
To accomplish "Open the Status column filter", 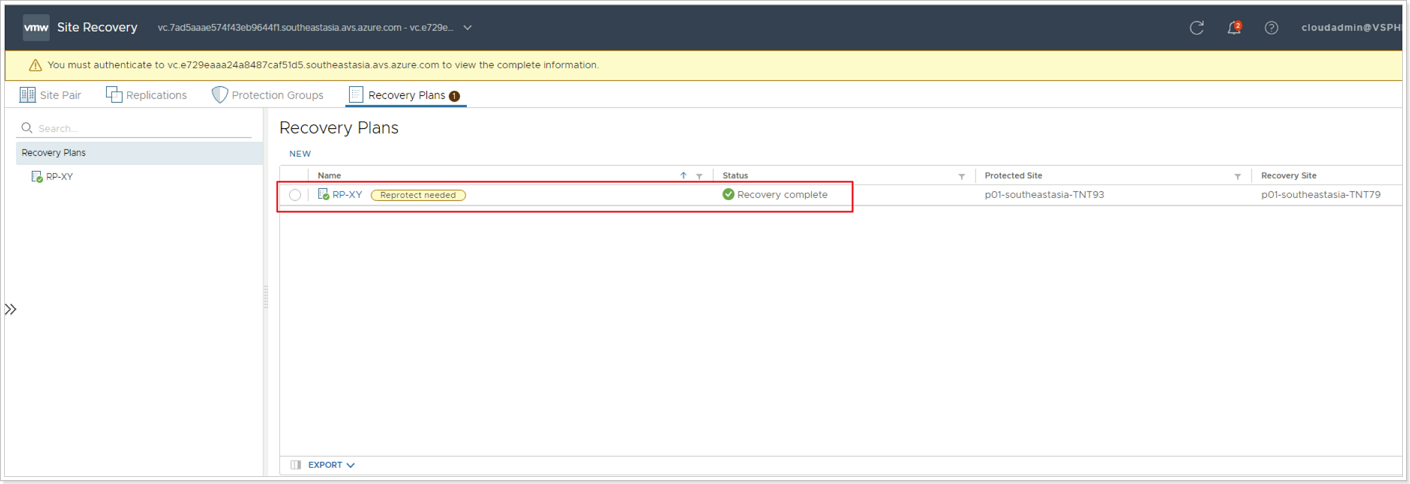I will pos(961,176).
